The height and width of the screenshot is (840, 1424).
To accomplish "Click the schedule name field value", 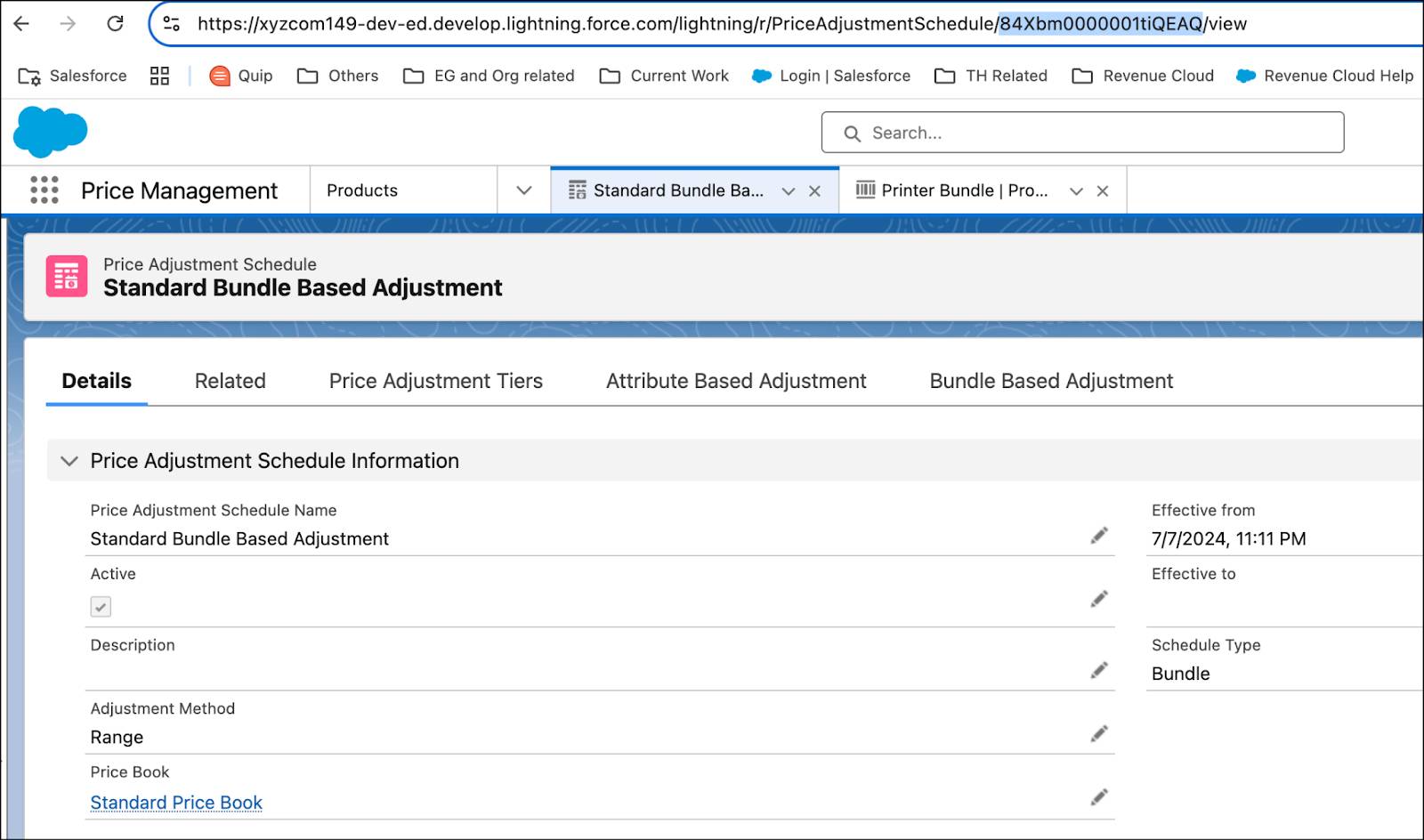I will pos(239,538).
